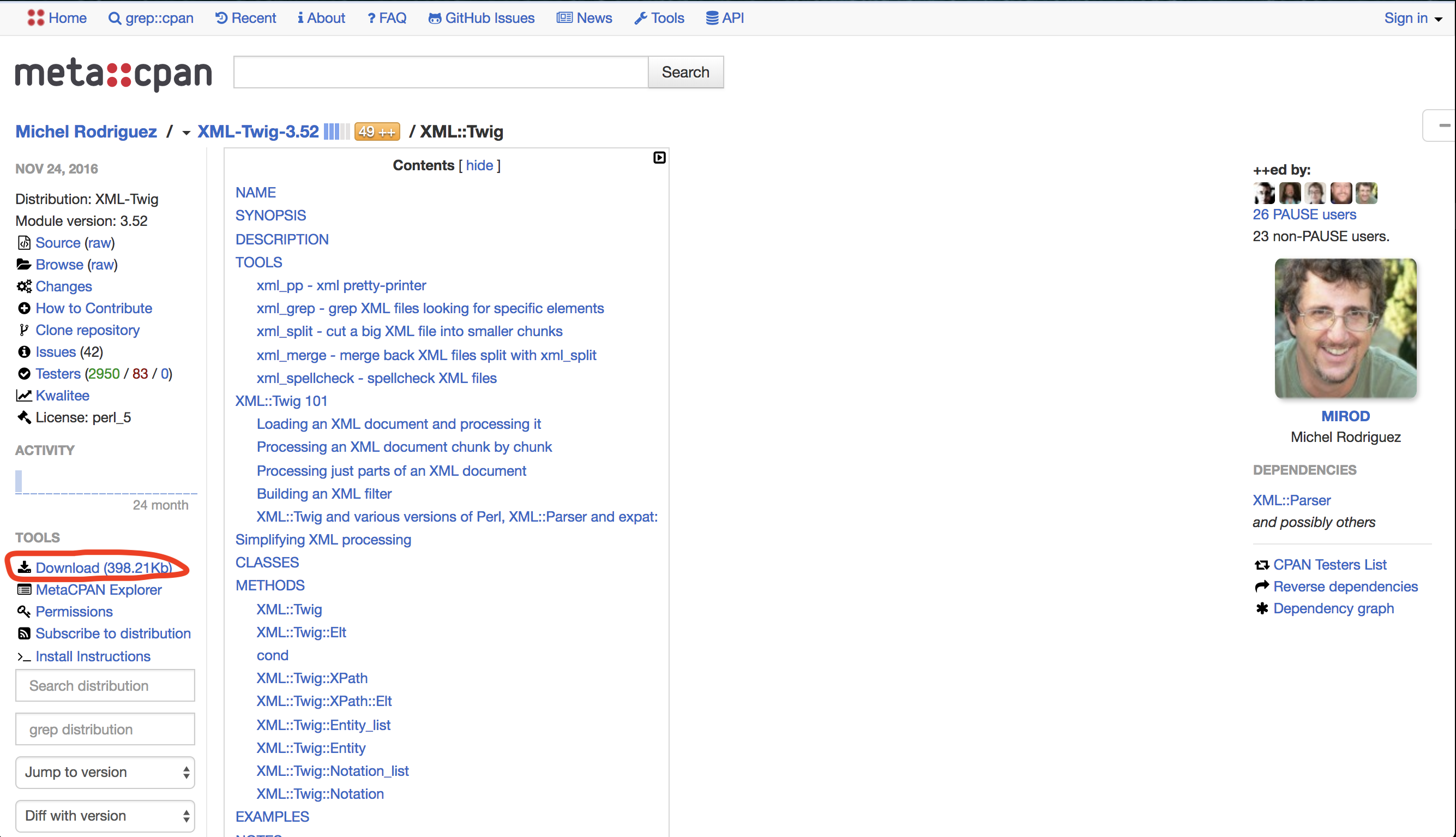Screen dimensions: 1456x837
Task: Click the Dependency graph asterisk icon
Action: click(1261, 608)
